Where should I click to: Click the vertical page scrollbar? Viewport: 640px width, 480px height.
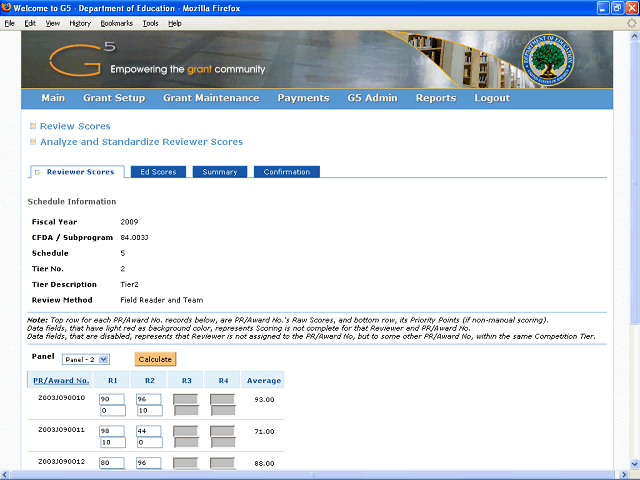click(x=630, y=250)
